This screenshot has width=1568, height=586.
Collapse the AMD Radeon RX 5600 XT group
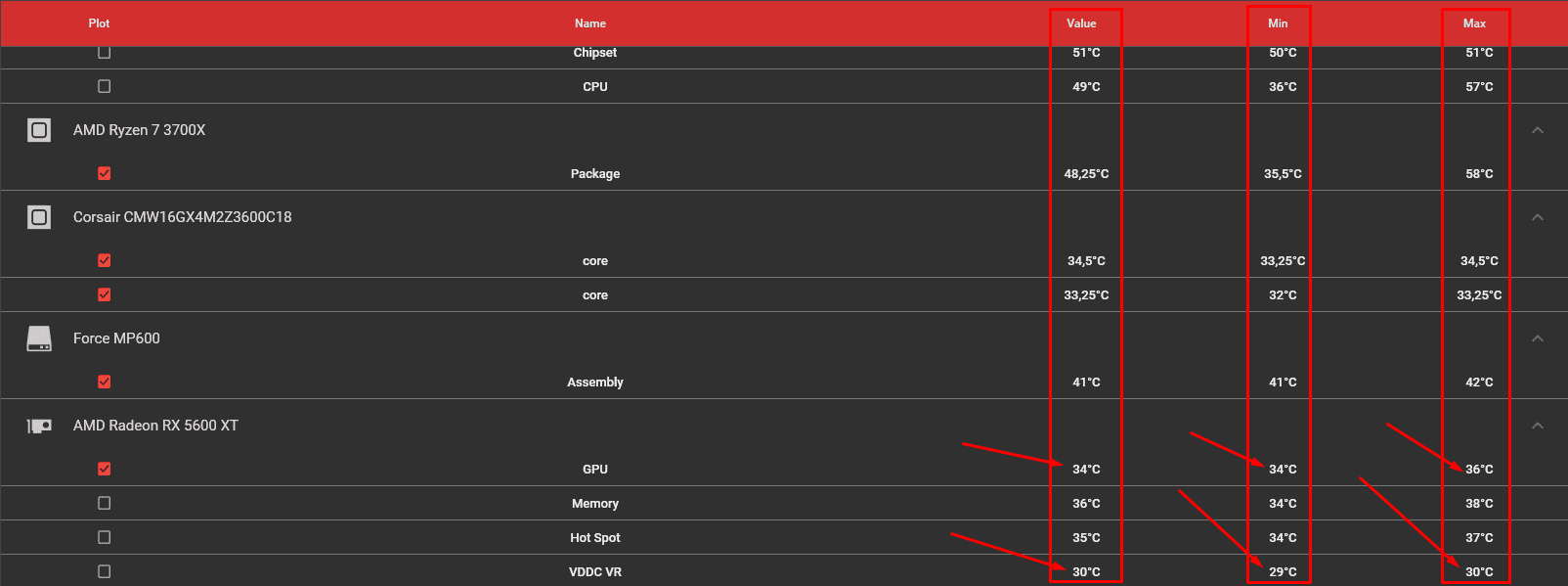(x=1538, y=426)
